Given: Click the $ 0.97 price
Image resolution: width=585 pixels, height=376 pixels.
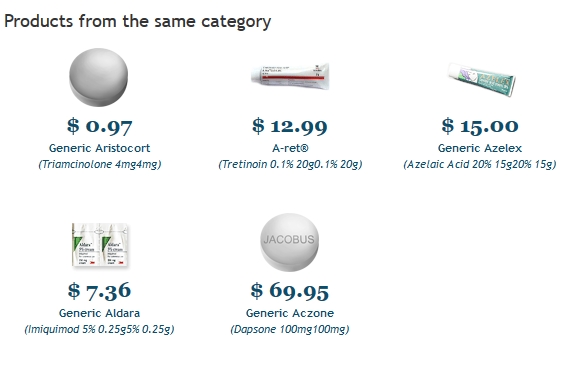Looking at the screenshot, I should (100, 126).
